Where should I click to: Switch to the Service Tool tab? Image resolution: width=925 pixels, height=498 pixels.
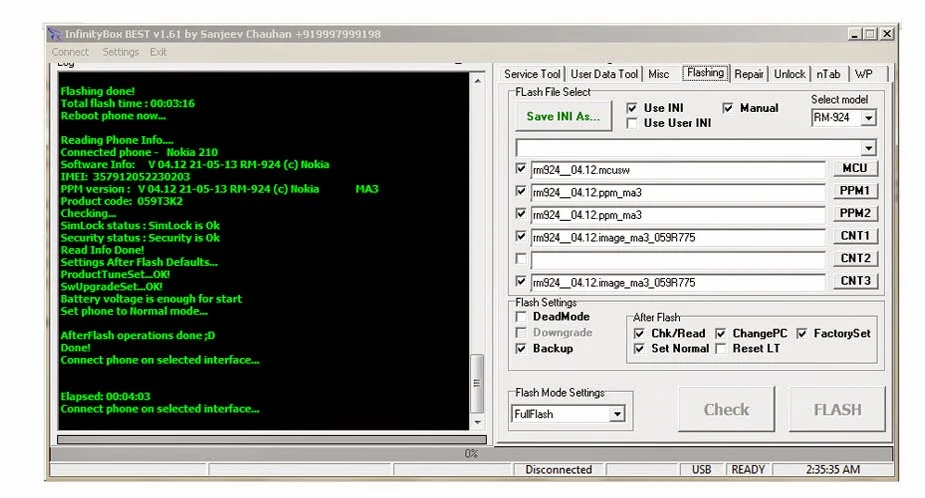pos(532,74)
